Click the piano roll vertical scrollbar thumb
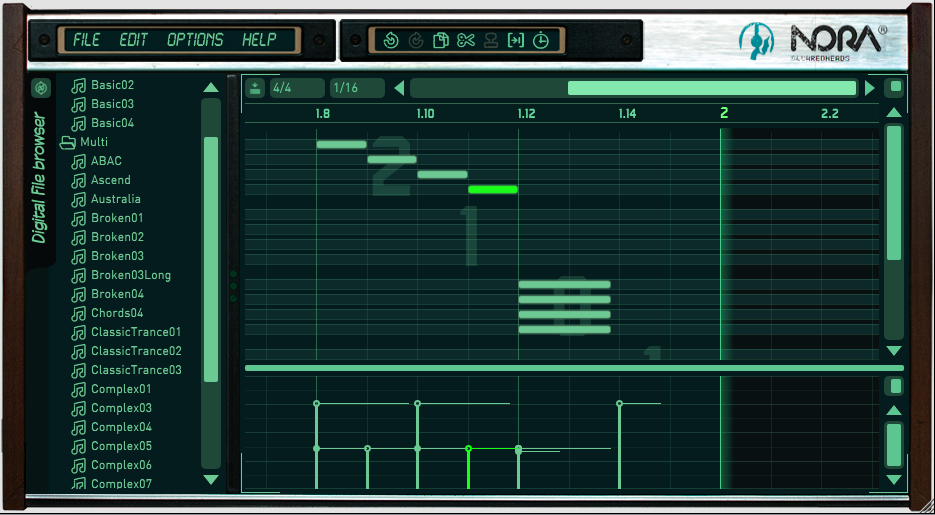This screenshot has width=935, height=515. [x=894, y=193]
